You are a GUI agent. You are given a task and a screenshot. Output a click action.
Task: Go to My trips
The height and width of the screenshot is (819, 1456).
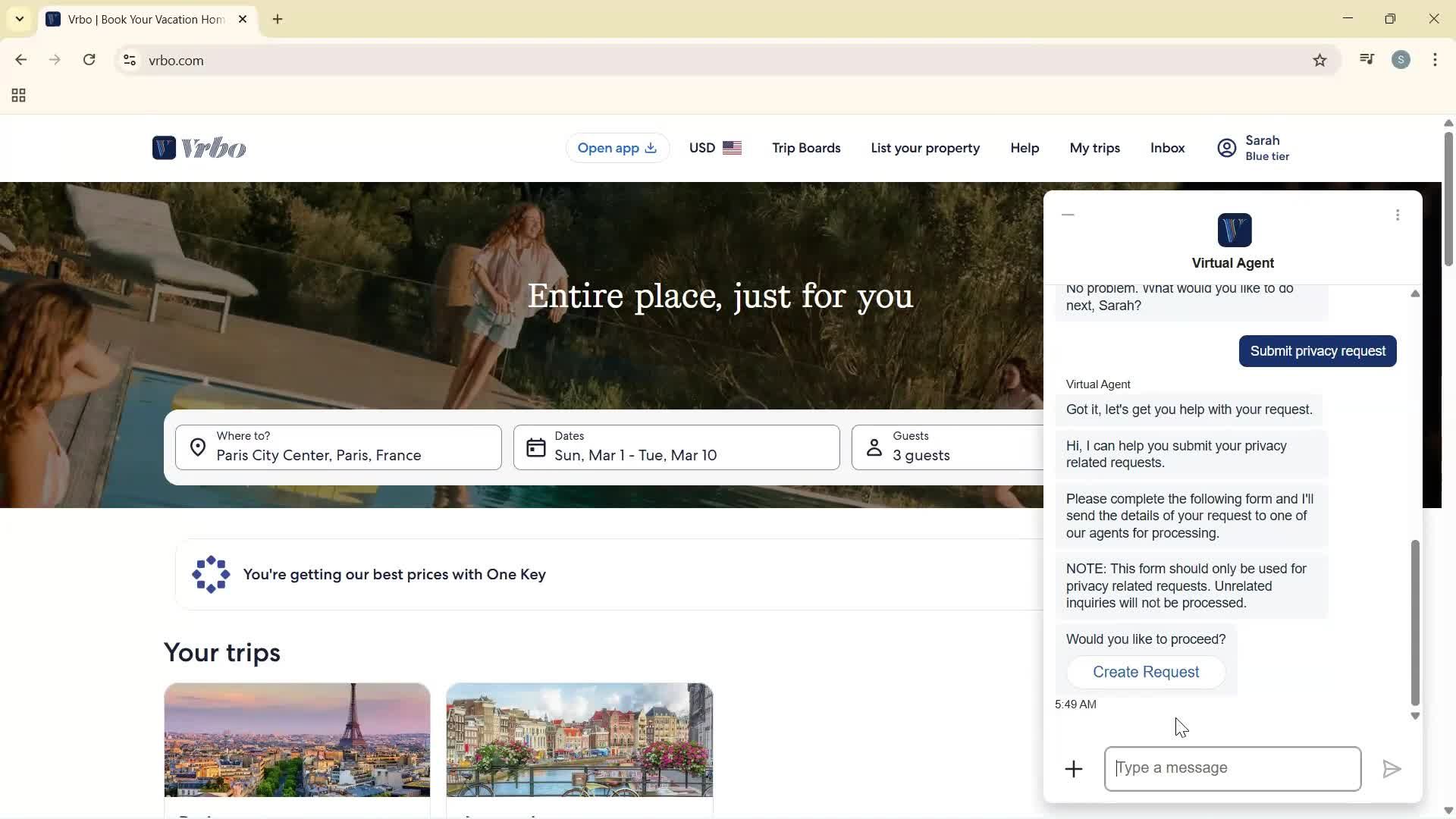pos(1094,148)
